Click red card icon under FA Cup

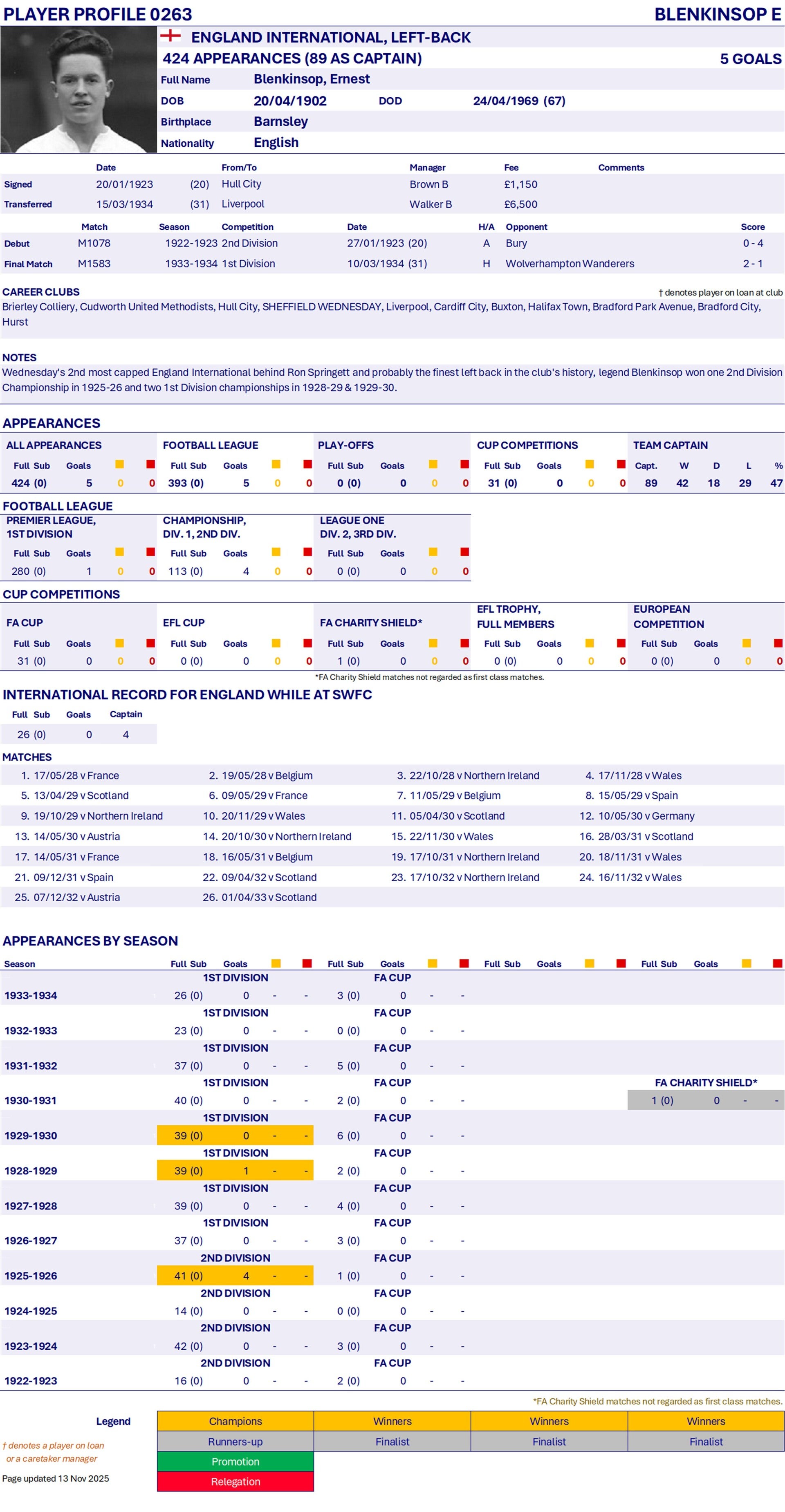tap(151, 643)
